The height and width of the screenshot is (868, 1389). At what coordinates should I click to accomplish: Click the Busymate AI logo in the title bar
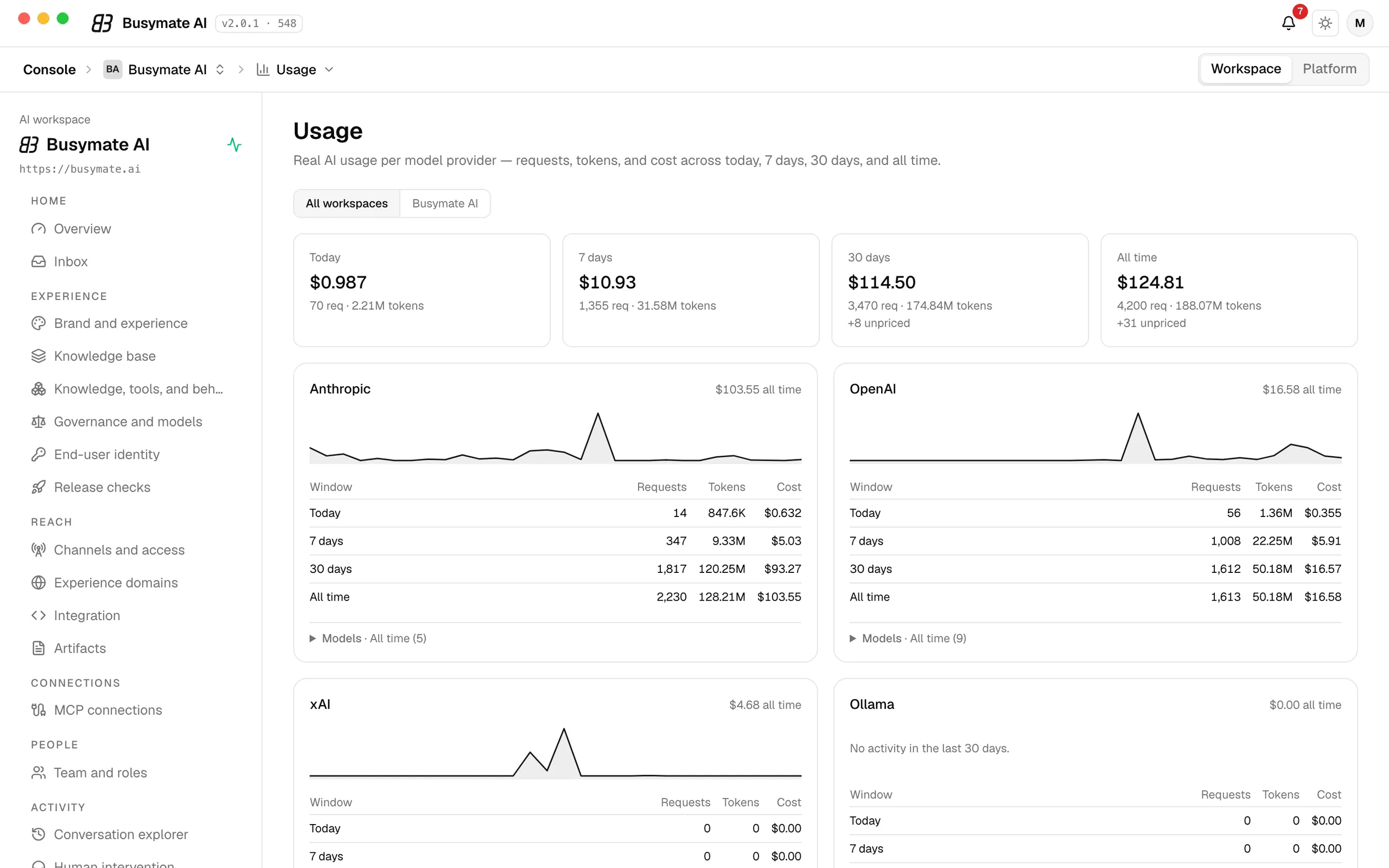click(102, 23)
